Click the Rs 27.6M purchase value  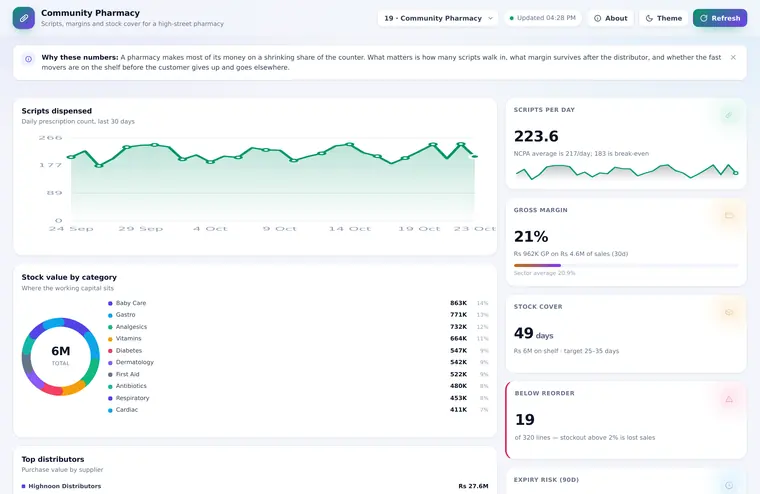(473, 486)
